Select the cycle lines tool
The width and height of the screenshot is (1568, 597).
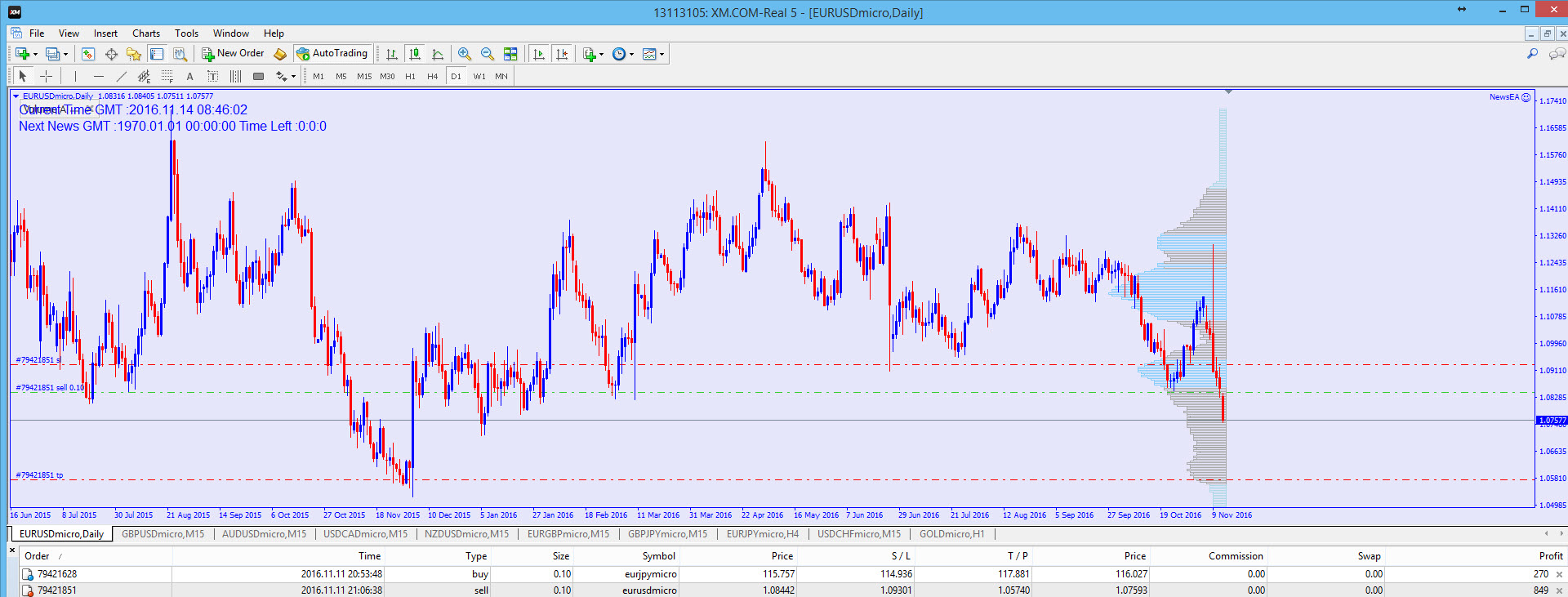point(235,76)
